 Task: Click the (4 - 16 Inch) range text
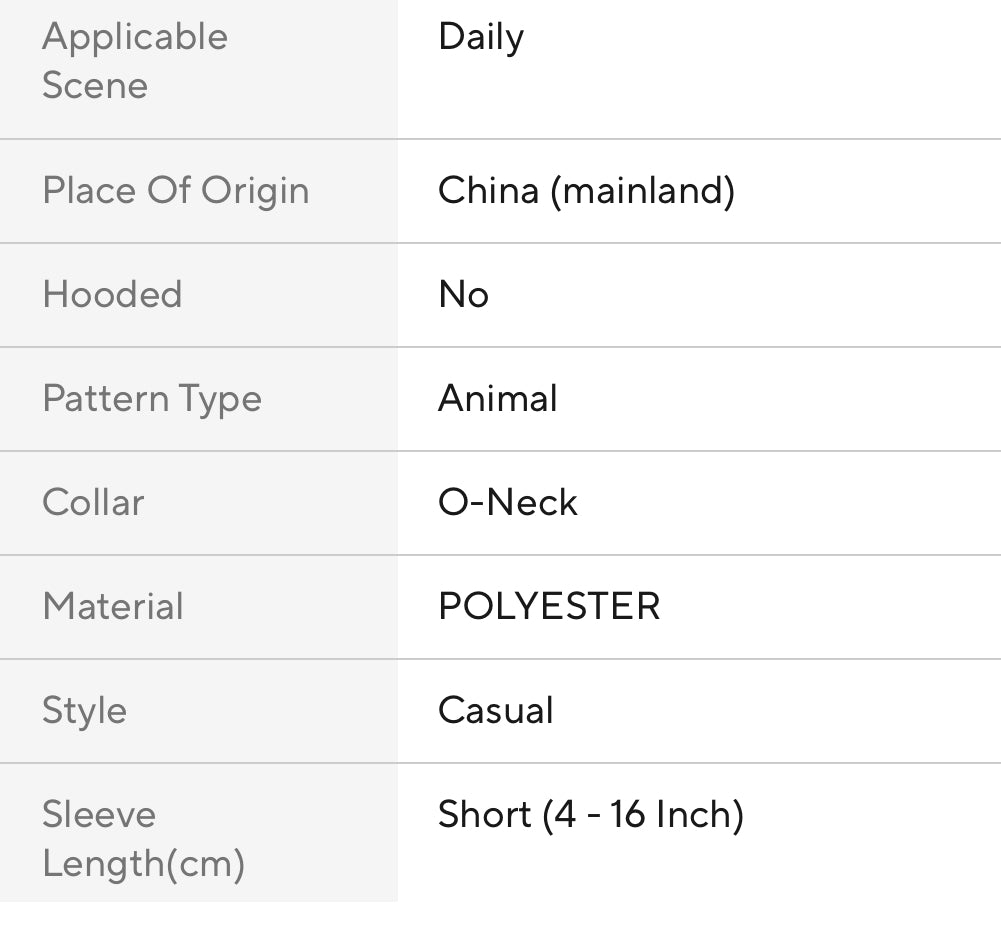click(643, 814)
